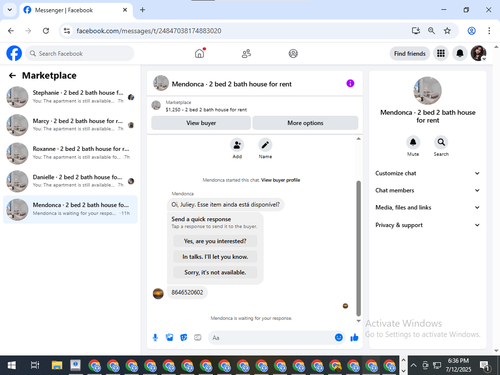
Task: Send quick reply In talks. I'll let you know.
Action: click(215, 257)
